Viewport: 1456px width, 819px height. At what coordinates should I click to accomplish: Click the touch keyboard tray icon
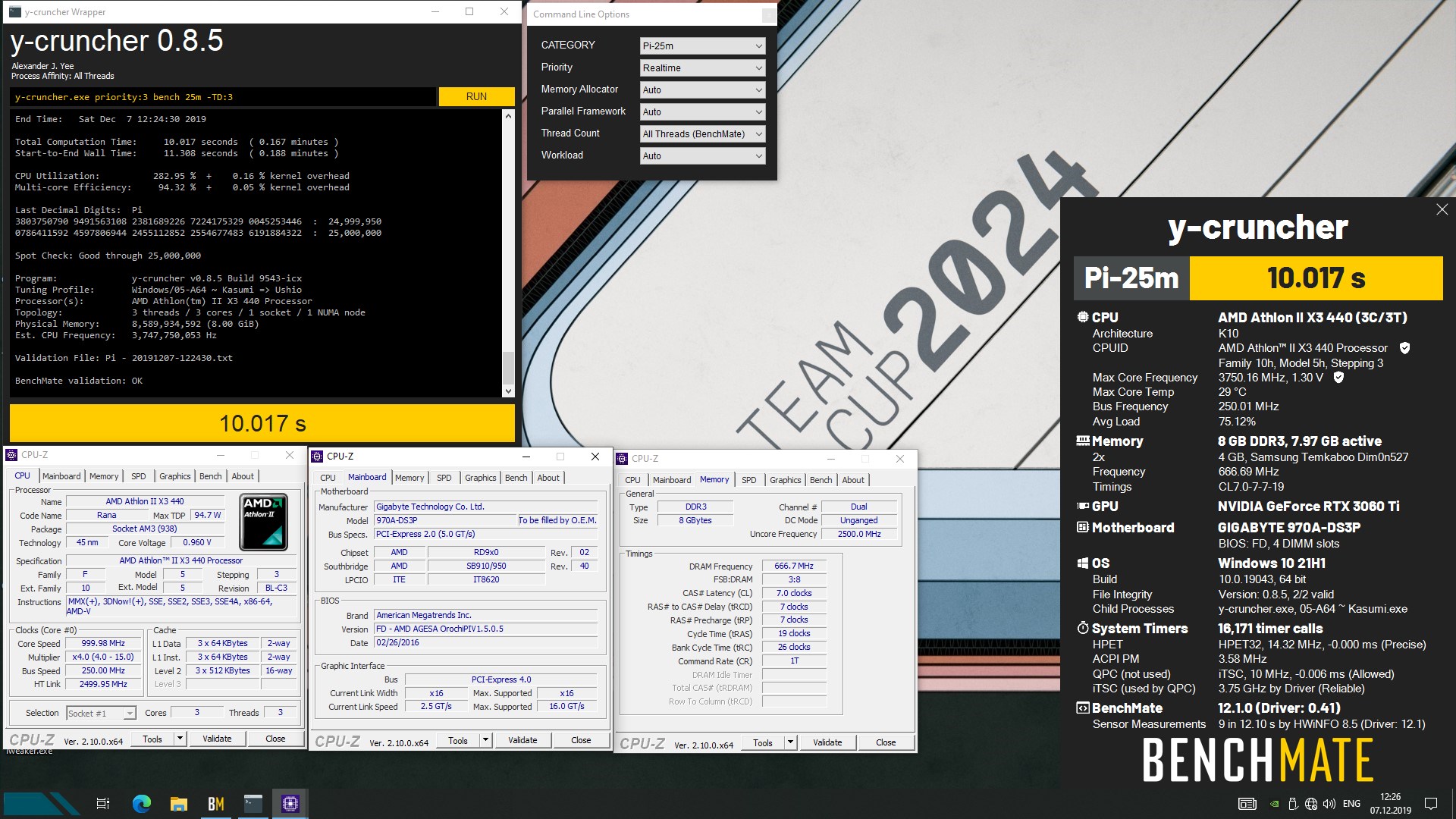click(1247, 804)
